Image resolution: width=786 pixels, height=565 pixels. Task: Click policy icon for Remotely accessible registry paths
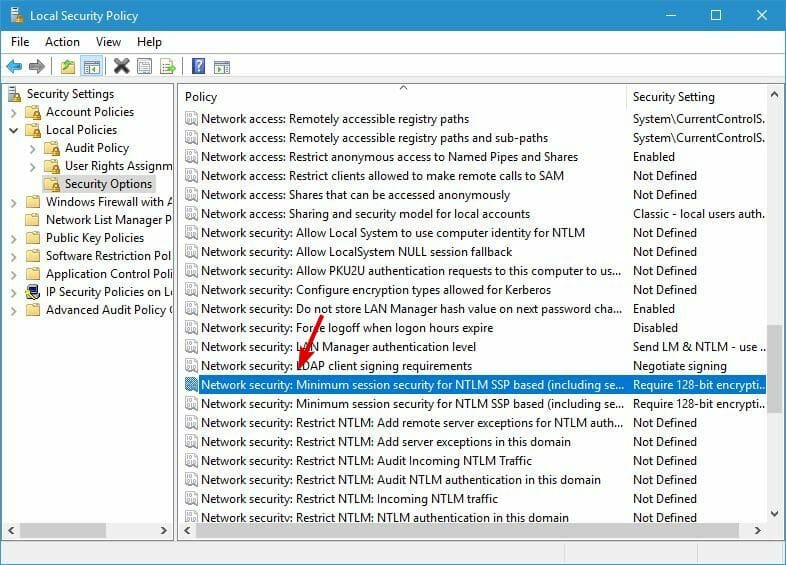191,119
